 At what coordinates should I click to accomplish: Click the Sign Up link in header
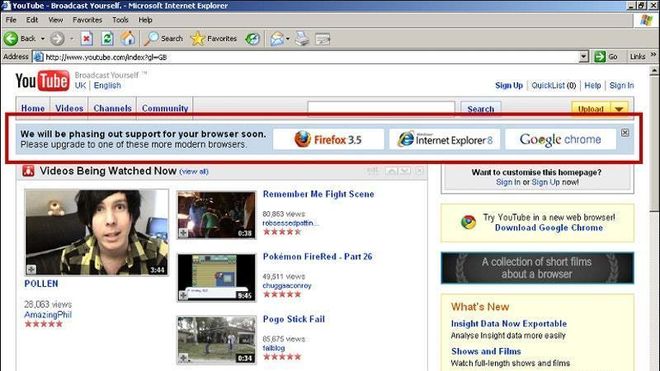[509, 85]
